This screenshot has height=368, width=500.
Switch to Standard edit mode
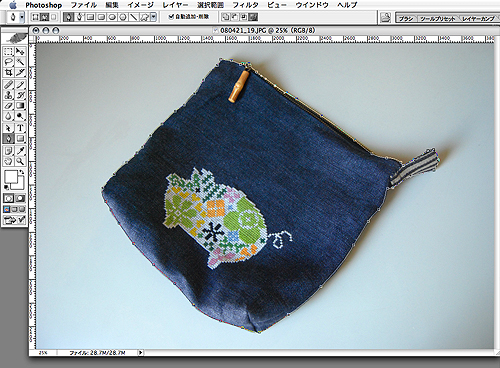click(x=9, y=198)
